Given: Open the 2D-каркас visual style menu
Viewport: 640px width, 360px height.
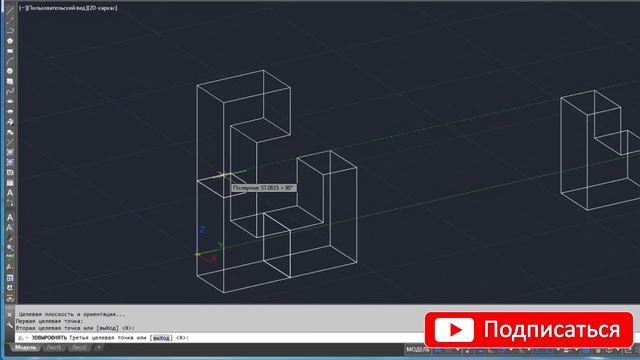Looking at the screenshot, I should (x=102, y=8).
